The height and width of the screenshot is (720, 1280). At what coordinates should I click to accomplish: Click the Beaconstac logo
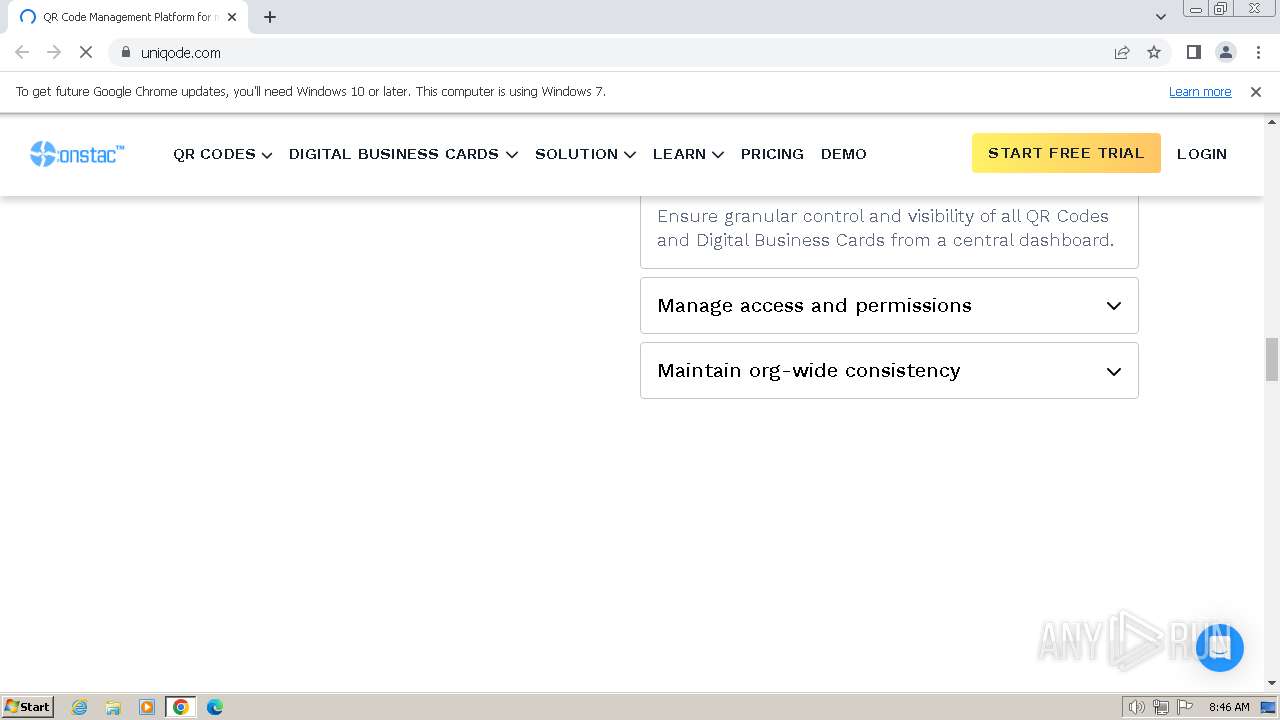[x=77, y=153]
